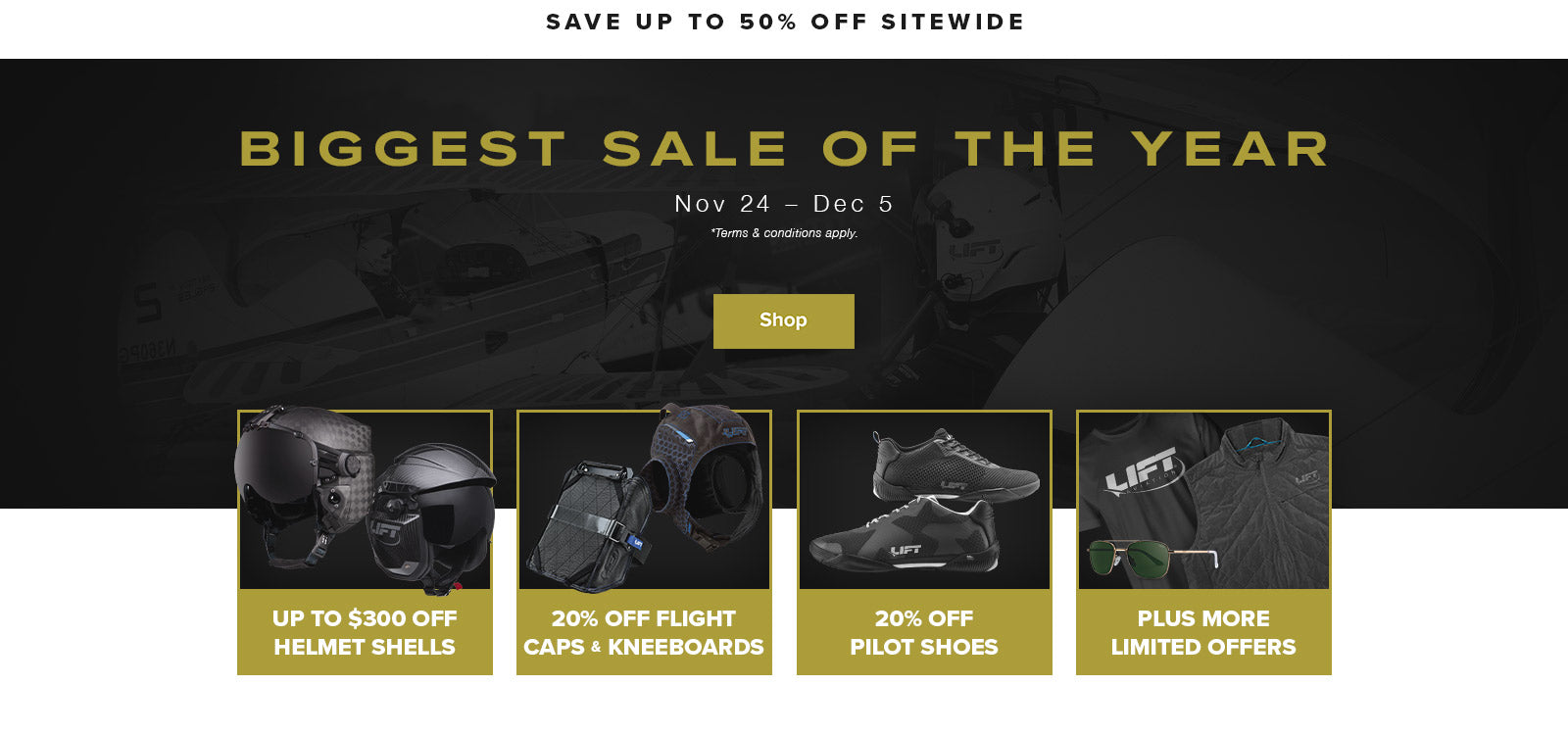1568x735 pixels.
Task: Click the Biggest Sale of the Year headline
Action: point(784,149)
